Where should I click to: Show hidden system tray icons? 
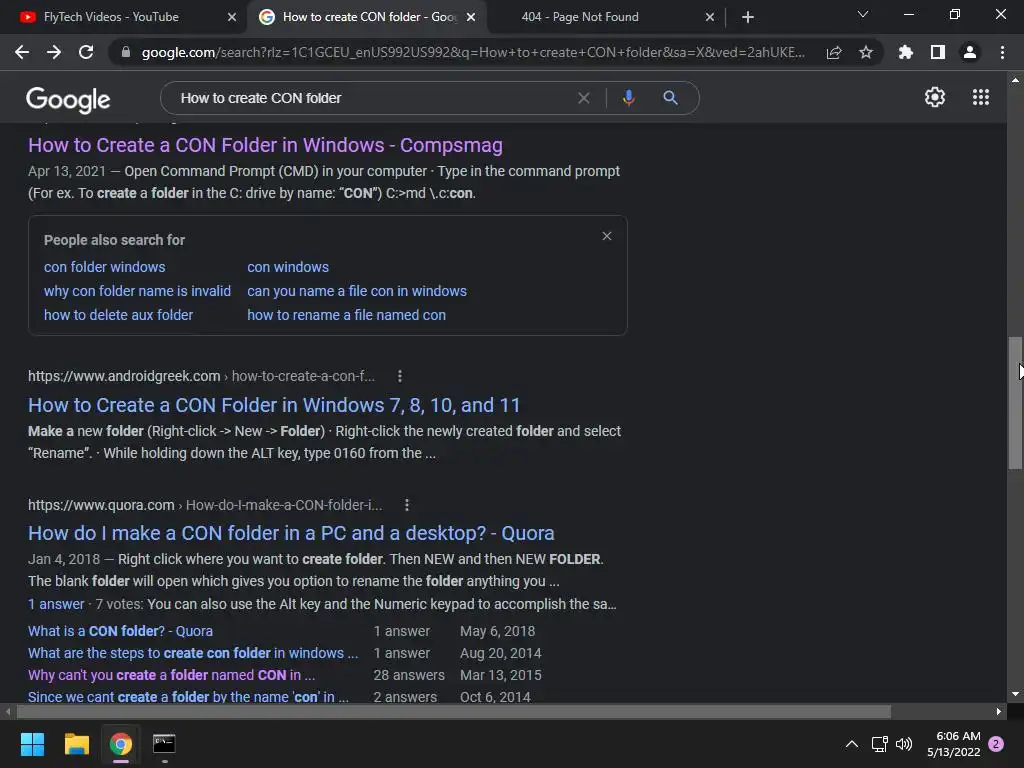click(852, 744)
